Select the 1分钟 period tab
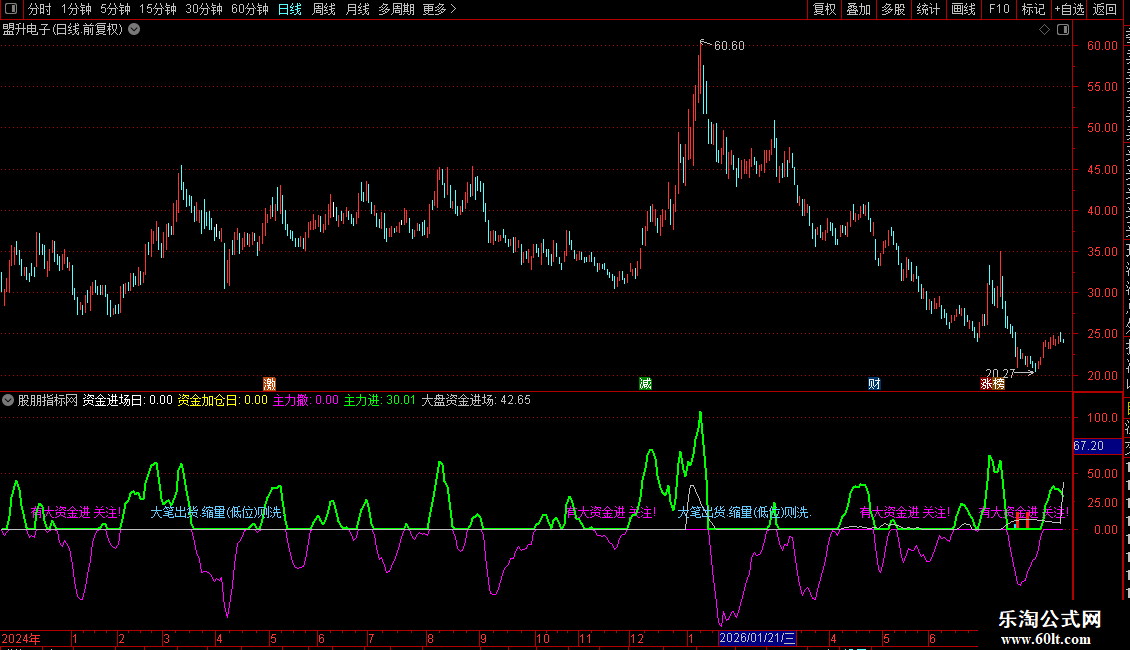1130x650 pixels. coord(76,9)
